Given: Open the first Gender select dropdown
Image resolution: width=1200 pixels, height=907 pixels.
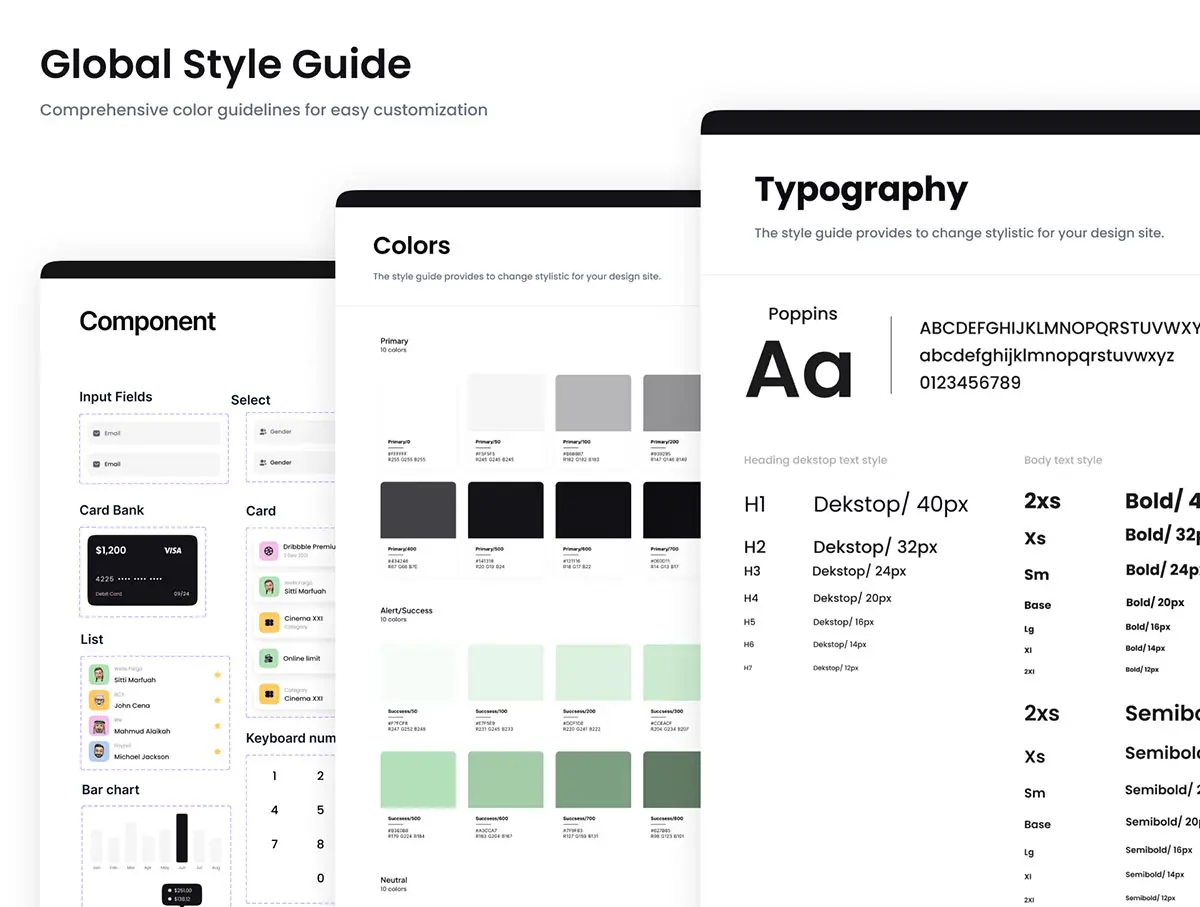Looking at the screenshot, I should (295, 432).
